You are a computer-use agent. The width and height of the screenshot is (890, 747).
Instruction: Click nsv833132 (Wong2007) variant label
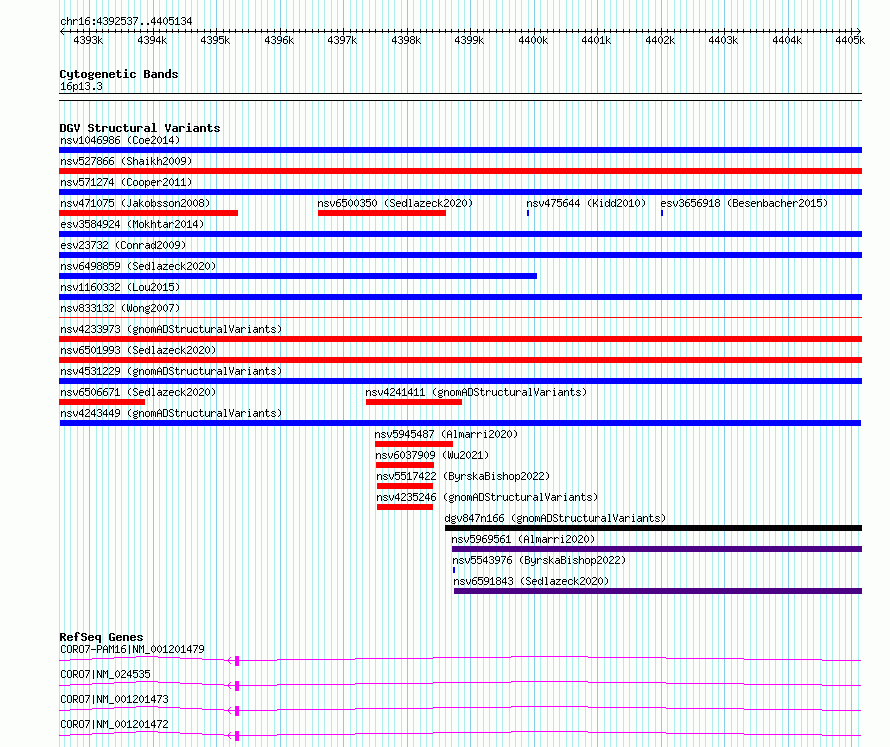(x=120, y=308)
